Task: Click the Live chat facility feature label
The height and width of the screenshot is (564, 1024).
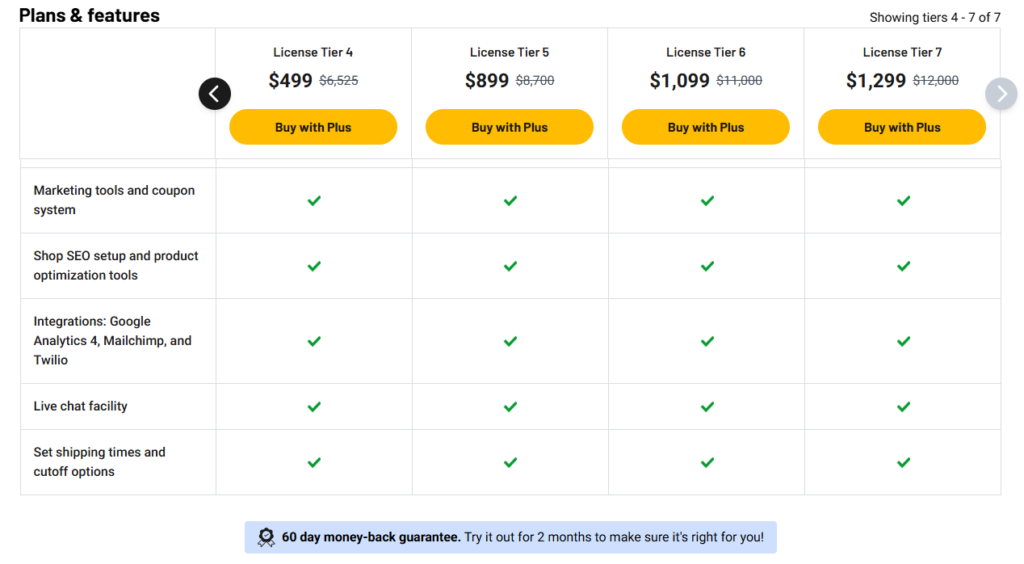Action: click(x=80, y=406)
